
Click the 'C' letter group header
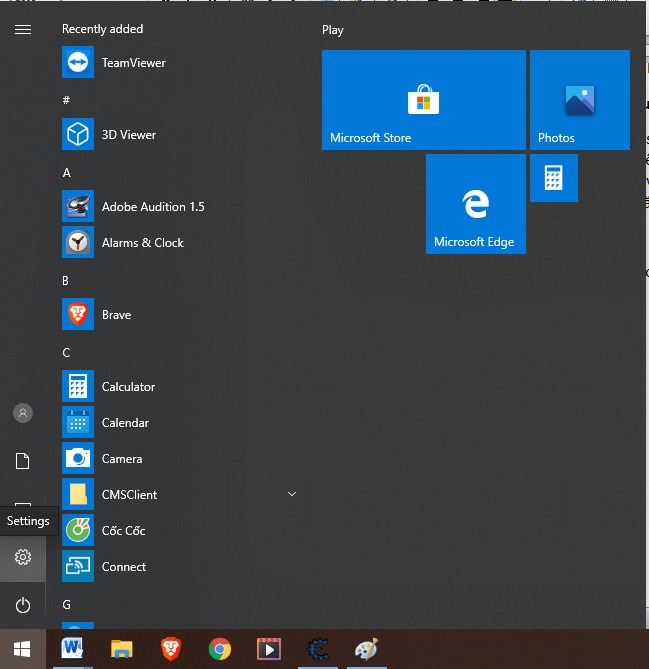(x=66, y=353)
